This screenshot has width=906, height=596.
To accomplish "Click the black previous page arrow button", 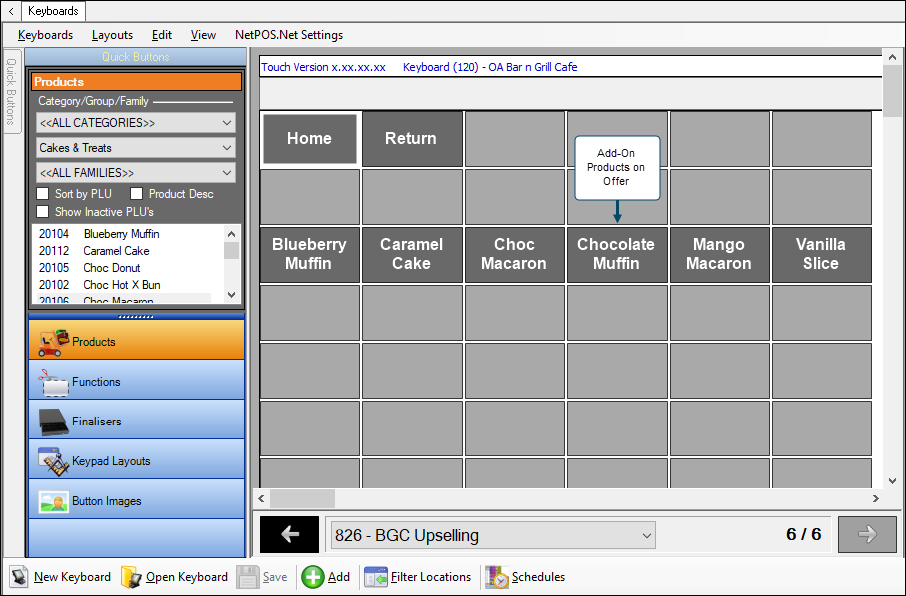I will (x=290, y=535).
